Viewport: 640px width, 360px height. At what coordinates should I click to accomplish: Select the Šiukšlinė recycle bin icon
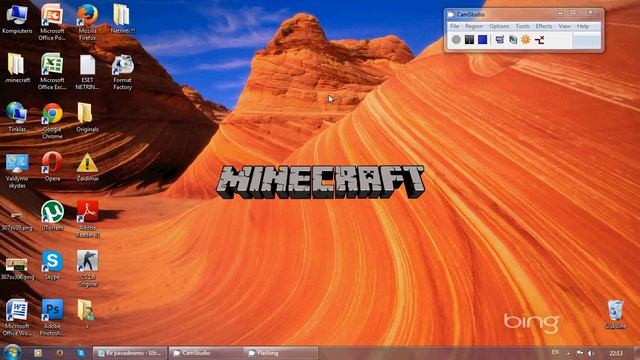click(x=615, y=314)
